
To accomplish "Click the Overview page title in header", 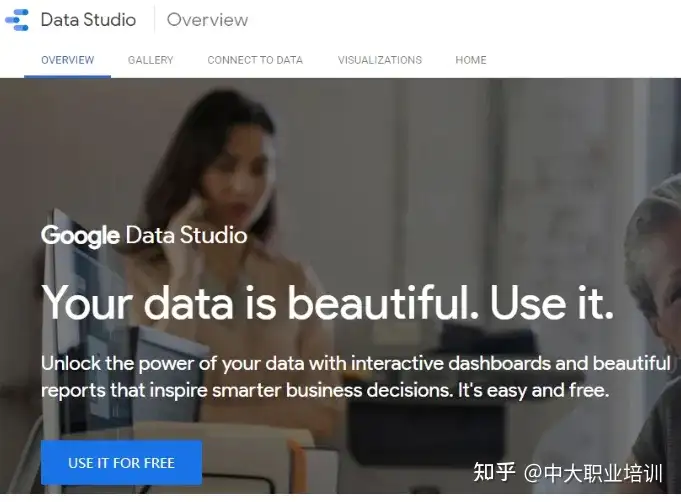I will [207, 20].
